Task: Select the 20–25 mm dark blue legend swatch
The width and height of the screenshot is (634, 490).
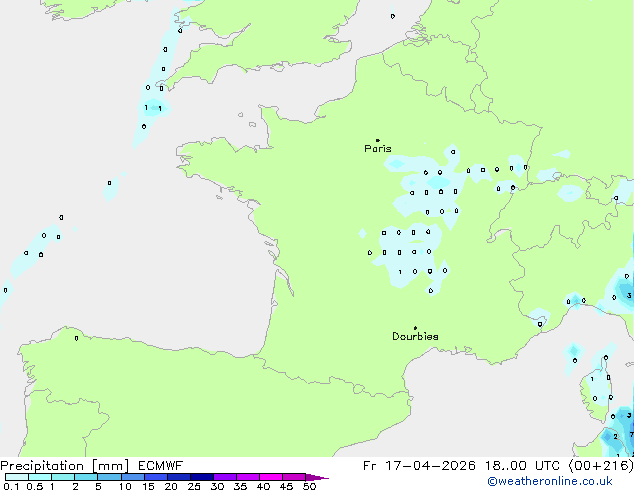Action: 178,477
